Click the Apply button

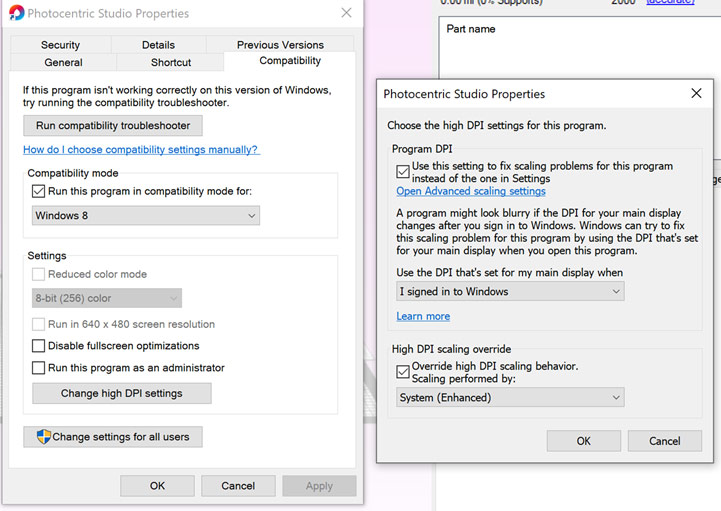[319, 486]
